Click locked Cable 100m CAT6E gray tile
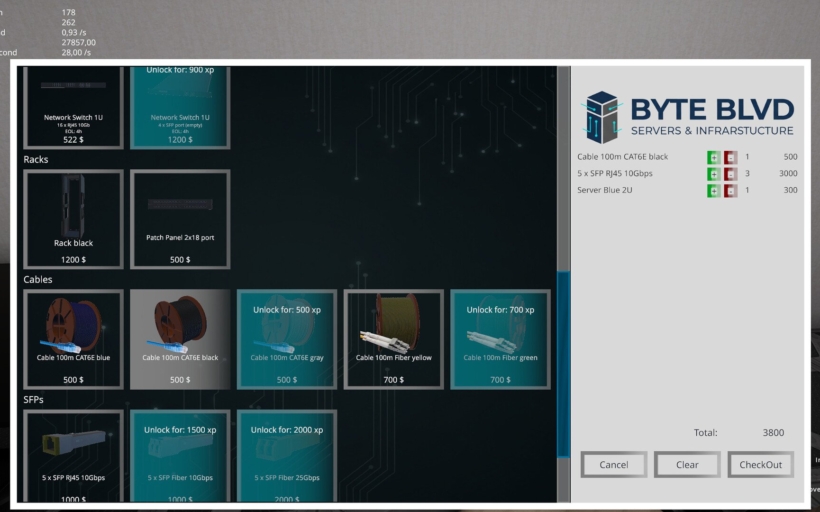The image size is (820, 512). pyautogui.click(x=287, y=339)
